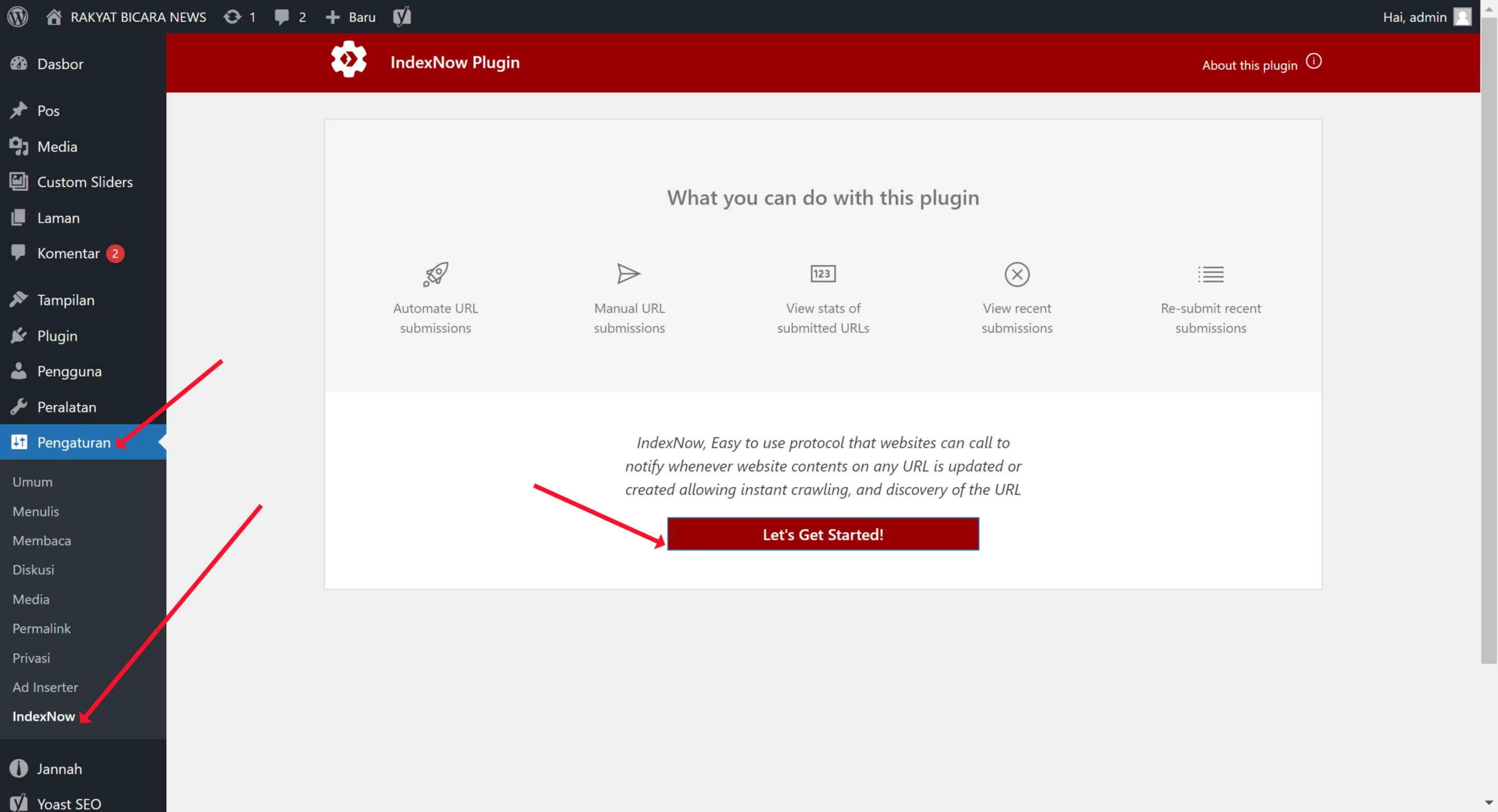The height and width of the screenshot is (812, 1498).
Task: Open Yoast SEO sidebar menu
Action: [x=83, y=803]
